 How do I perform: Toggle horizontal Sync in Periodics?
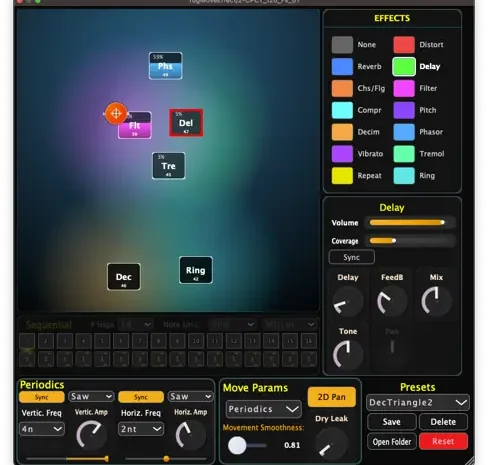pos(141,397)
